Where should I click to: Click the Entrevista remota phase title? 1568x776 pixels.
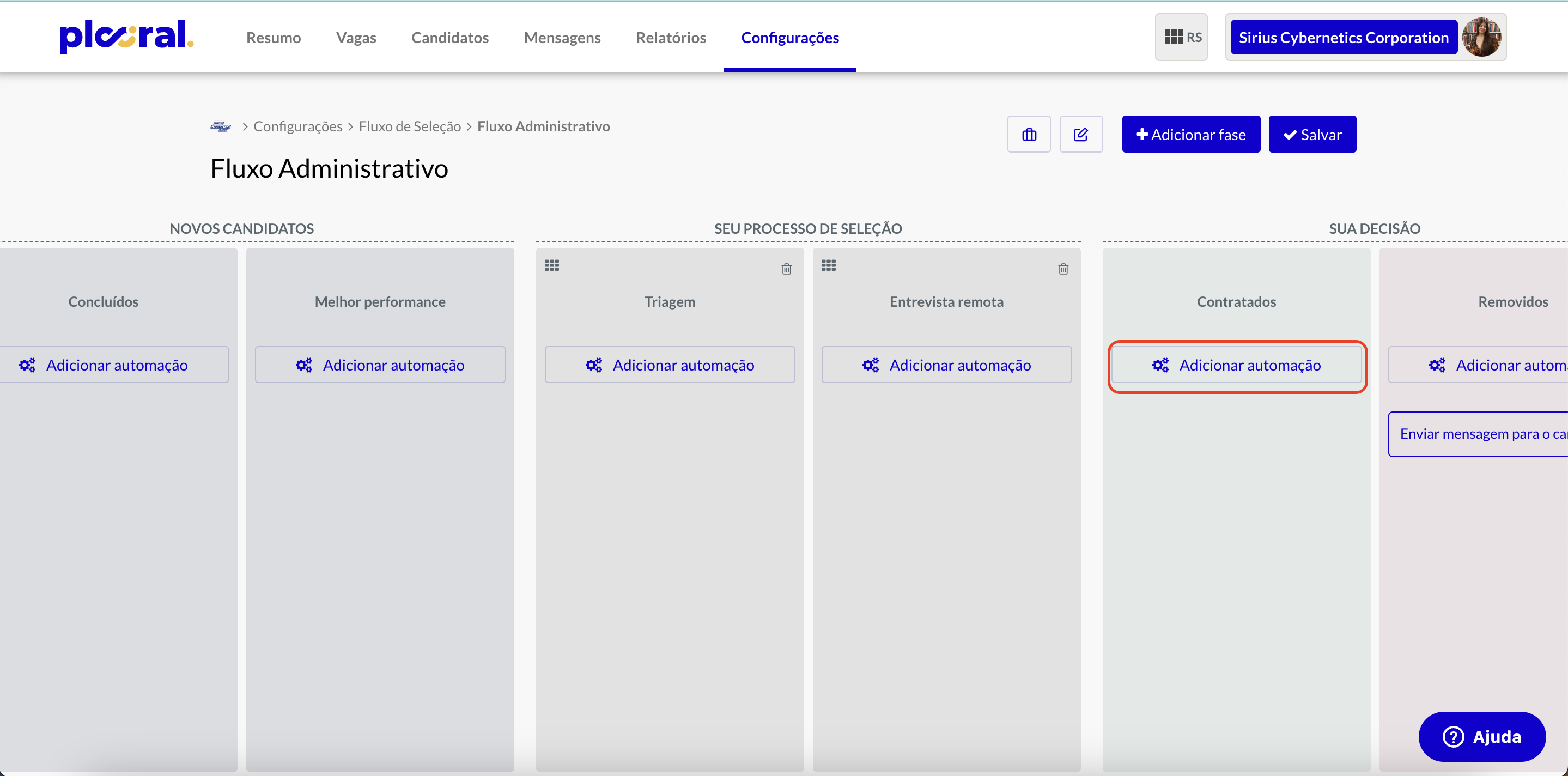pos(946,301)
